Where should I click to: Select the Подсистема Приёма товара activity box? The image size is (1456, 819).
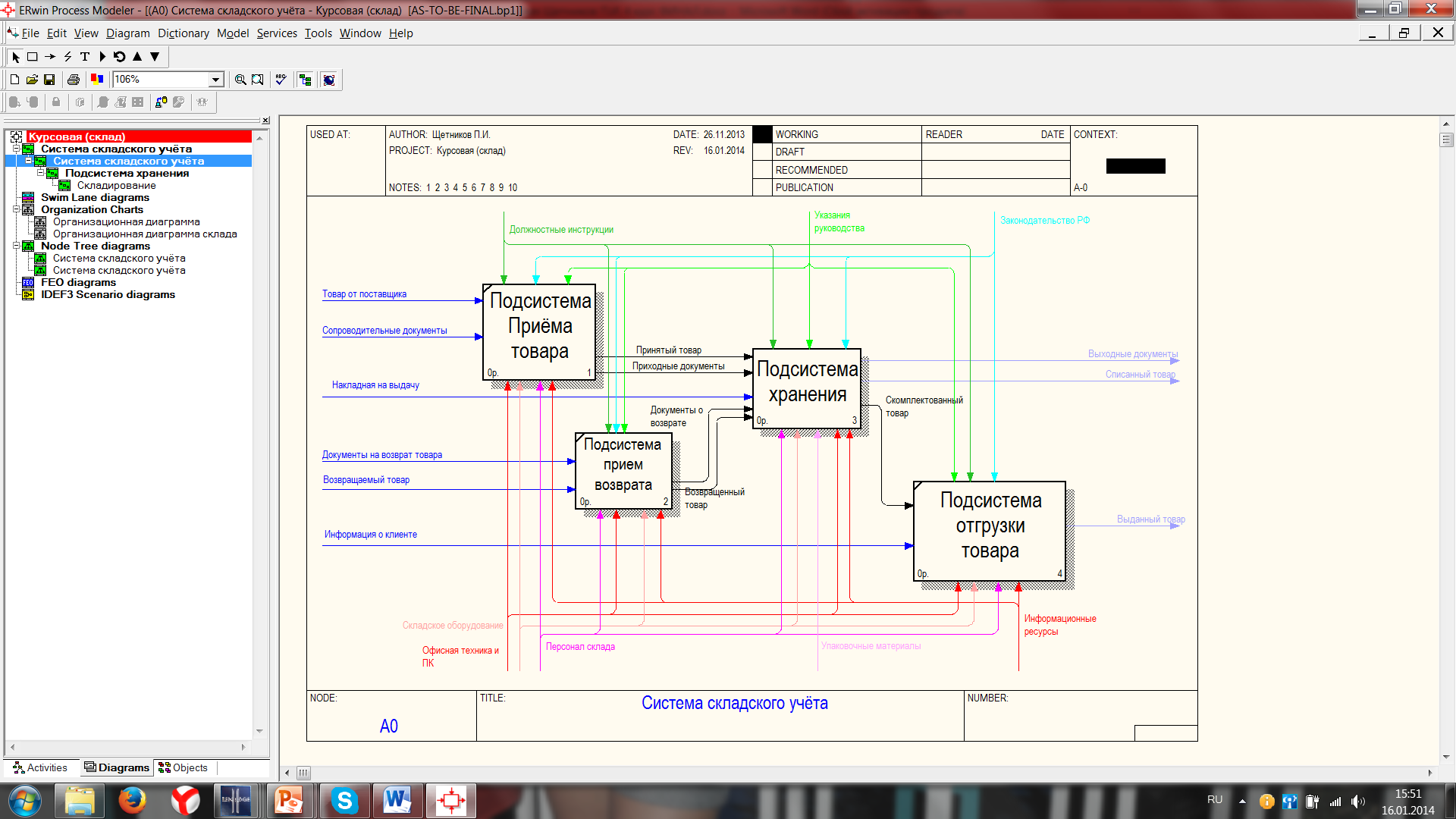pos(539,332)
